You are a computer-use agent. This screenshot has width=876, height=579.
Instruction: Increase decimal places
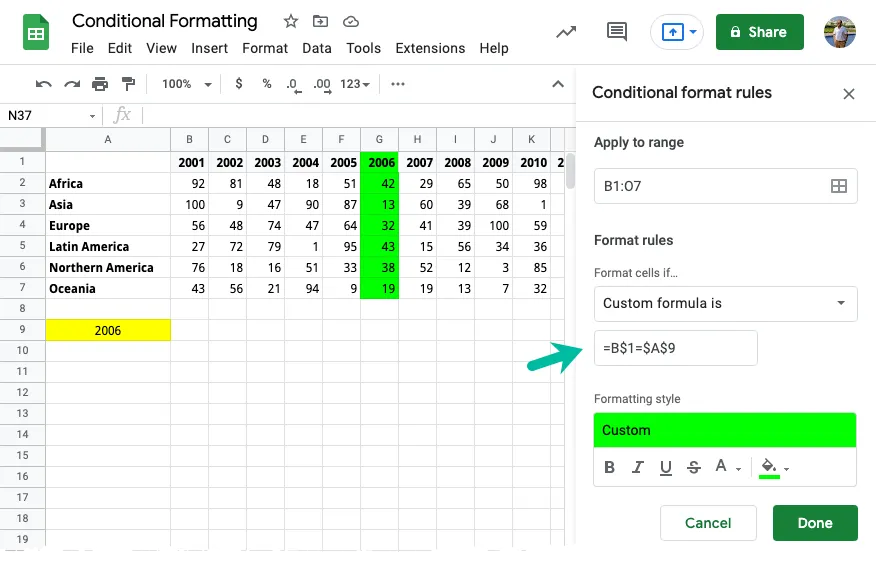click(x=320, y=84)
